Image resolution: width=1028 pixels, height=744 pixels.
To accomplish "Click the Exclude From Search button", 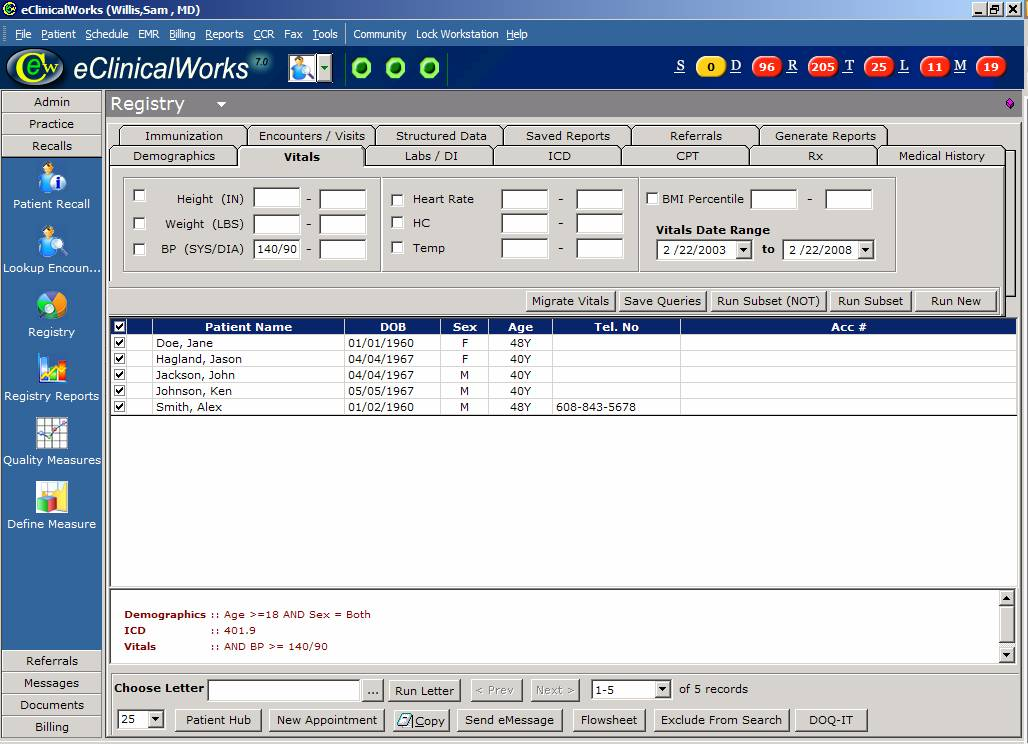I will pyautogui.click(x=721, y=720).
